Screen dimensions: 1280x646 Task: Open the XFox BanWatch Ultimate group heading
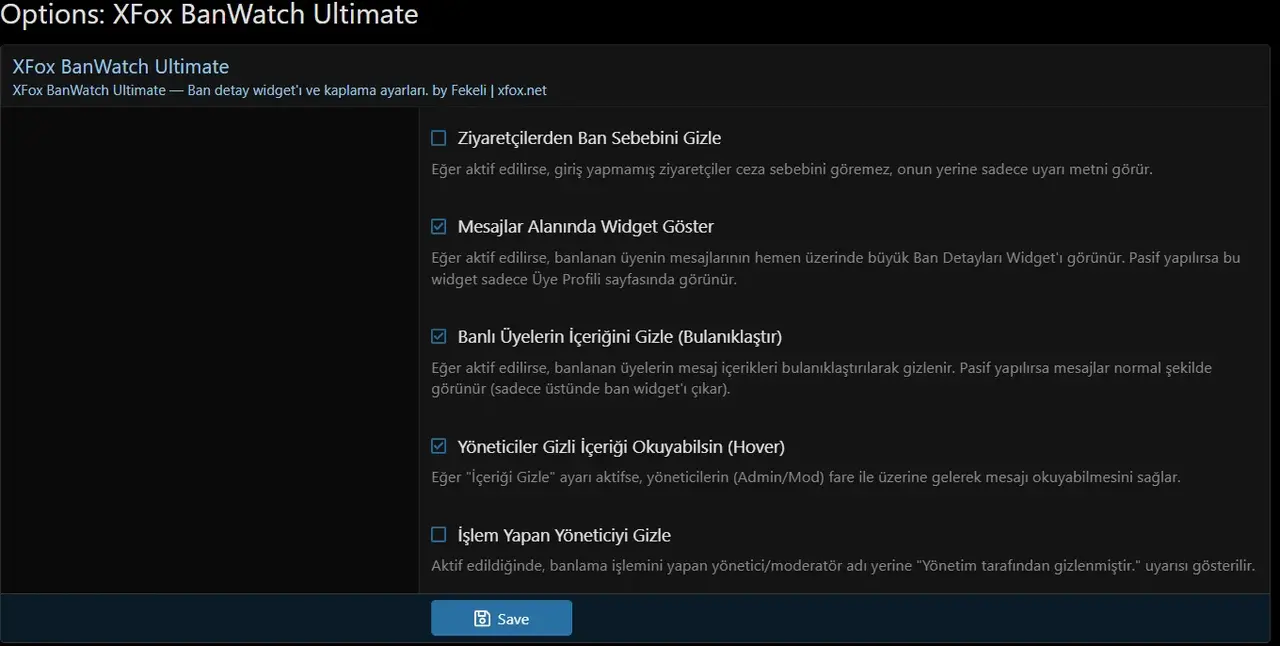coord(120,67)
